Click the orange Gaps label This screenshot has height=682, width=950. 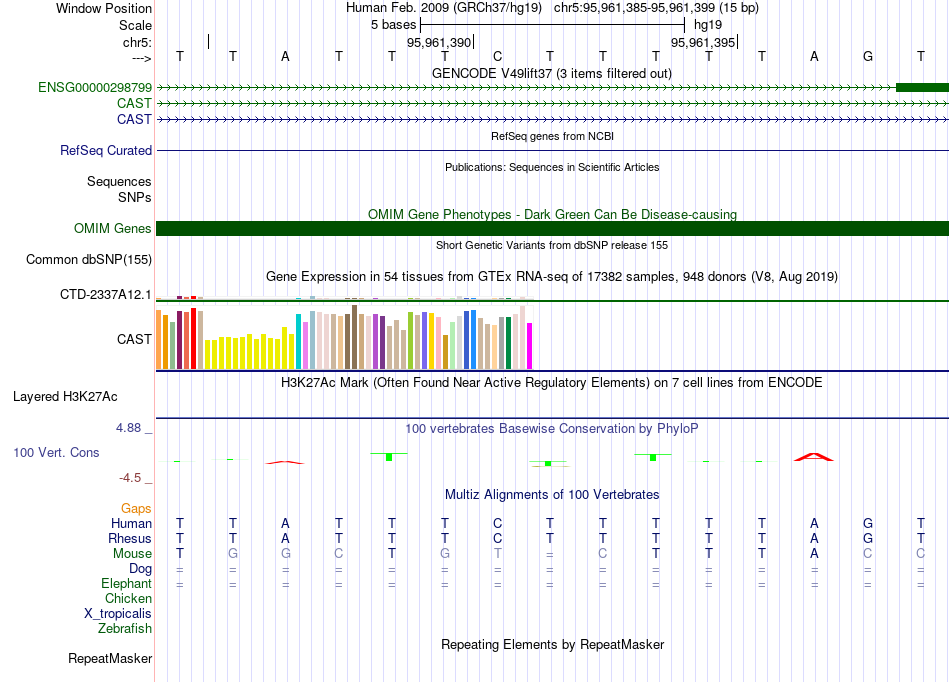click(x=136, y=508)
